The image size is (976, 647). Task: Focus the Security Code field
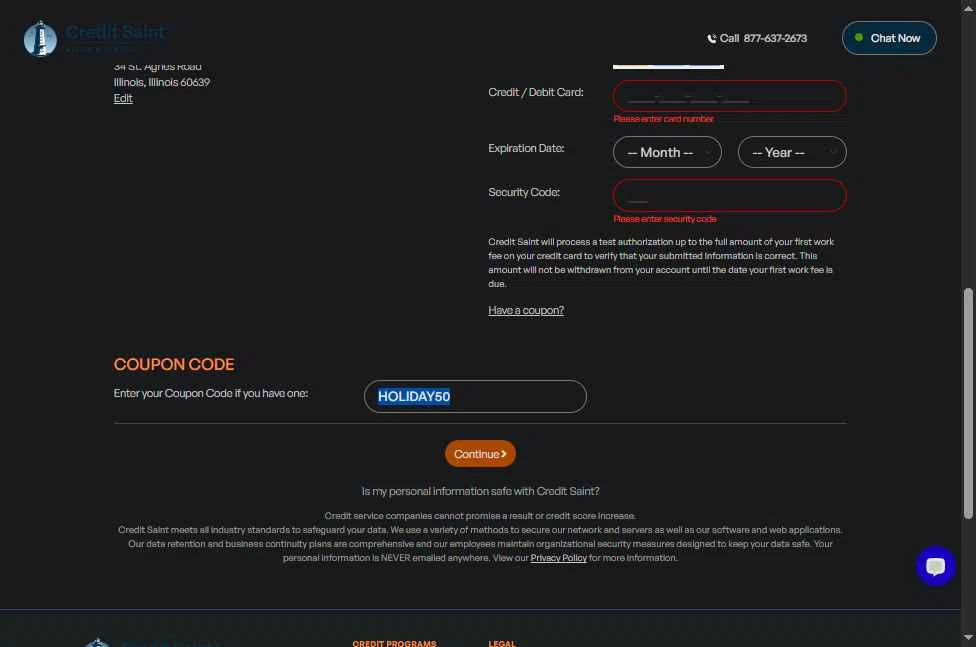[730, 196]
